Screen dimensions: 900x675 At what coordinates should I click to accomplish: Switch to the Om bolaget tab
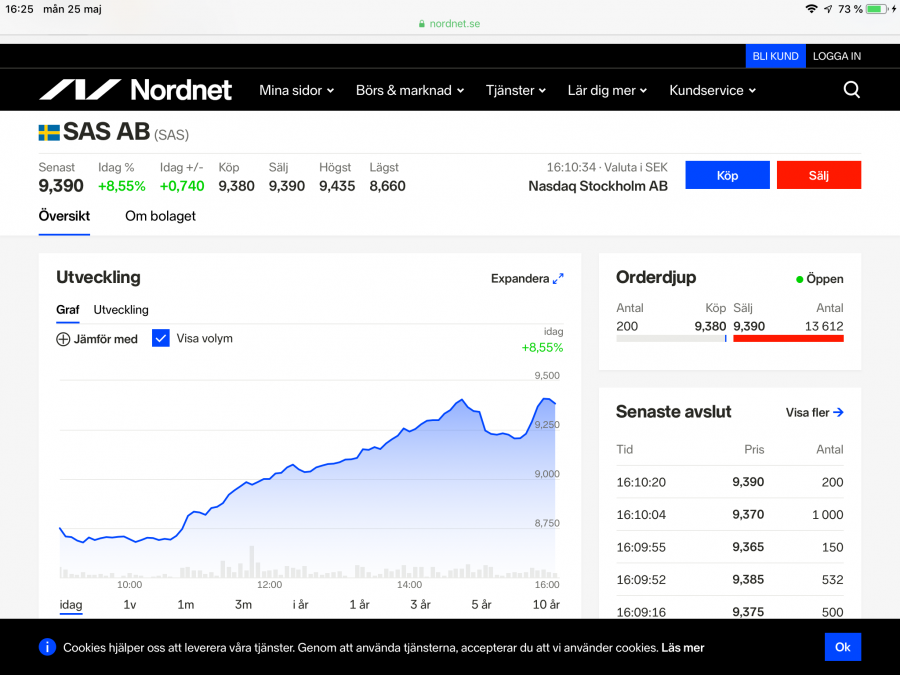160,216
